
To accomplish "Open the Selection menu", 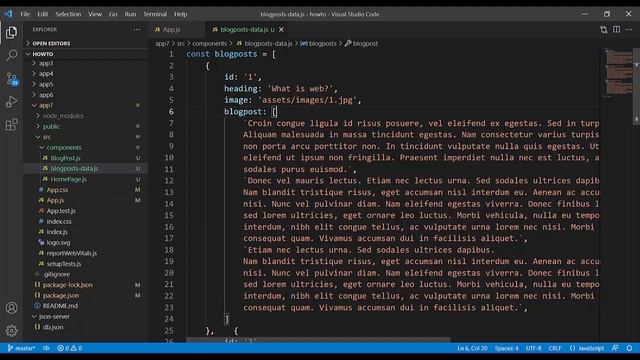I will tap(68, 14).
